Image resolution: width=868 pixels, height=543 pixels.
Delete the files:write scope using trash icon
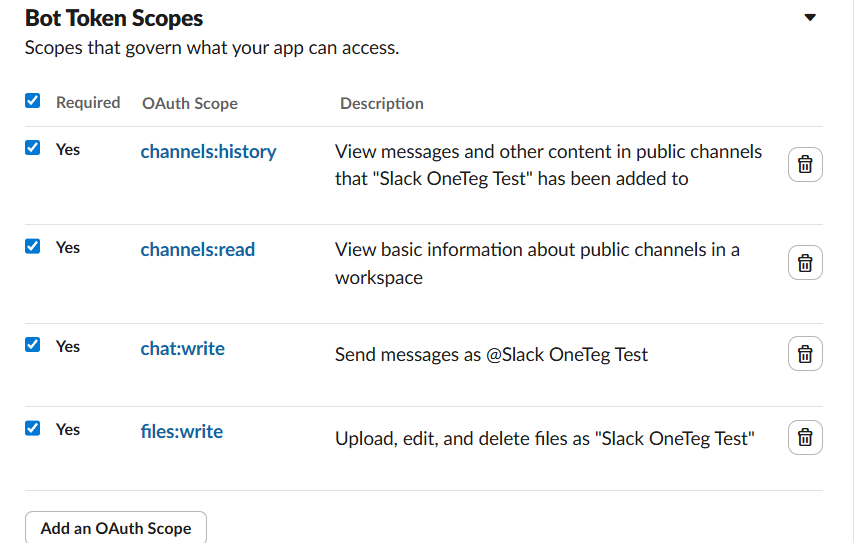(x=805, y=437)
